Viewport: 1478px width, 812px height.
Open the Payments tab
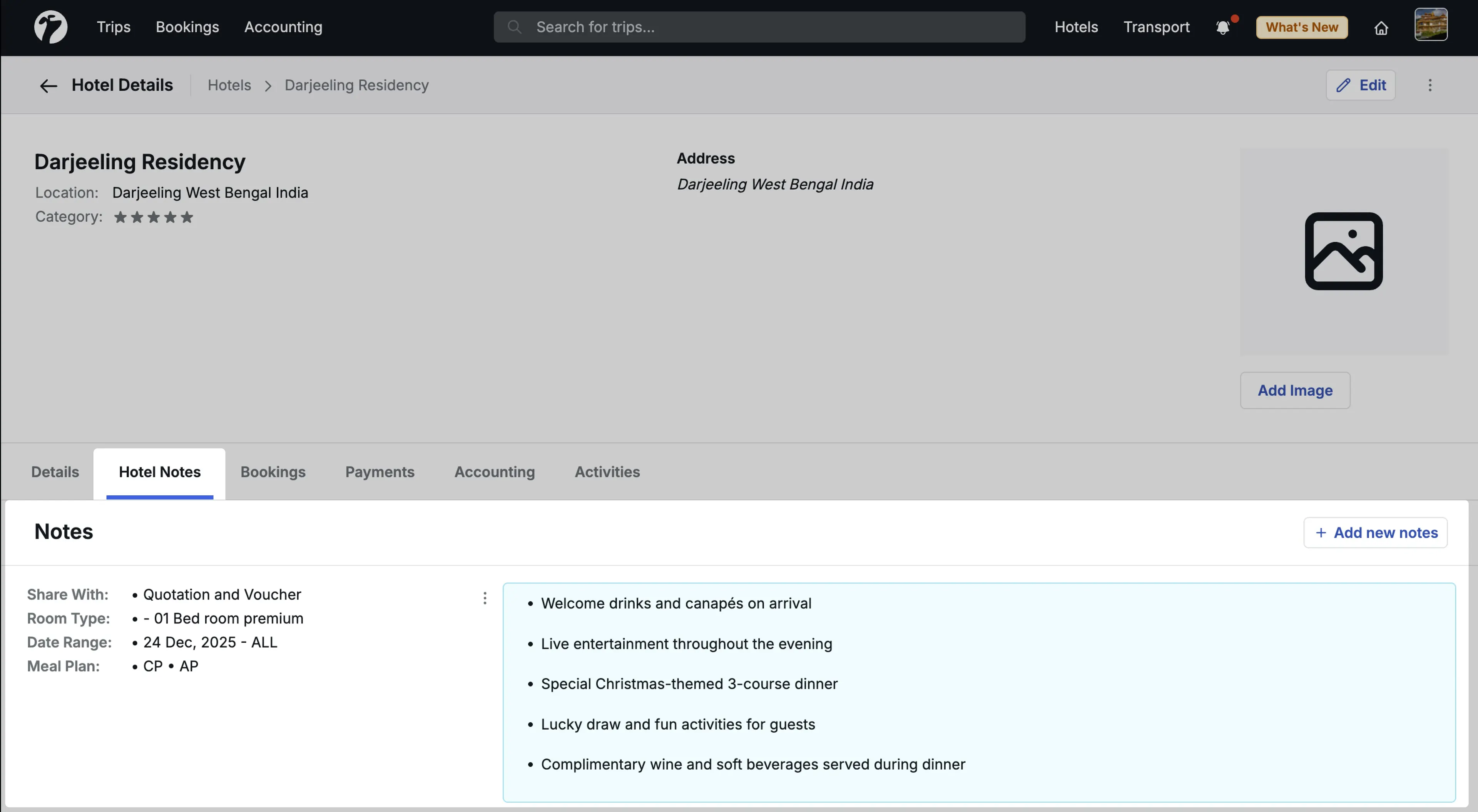379,472
